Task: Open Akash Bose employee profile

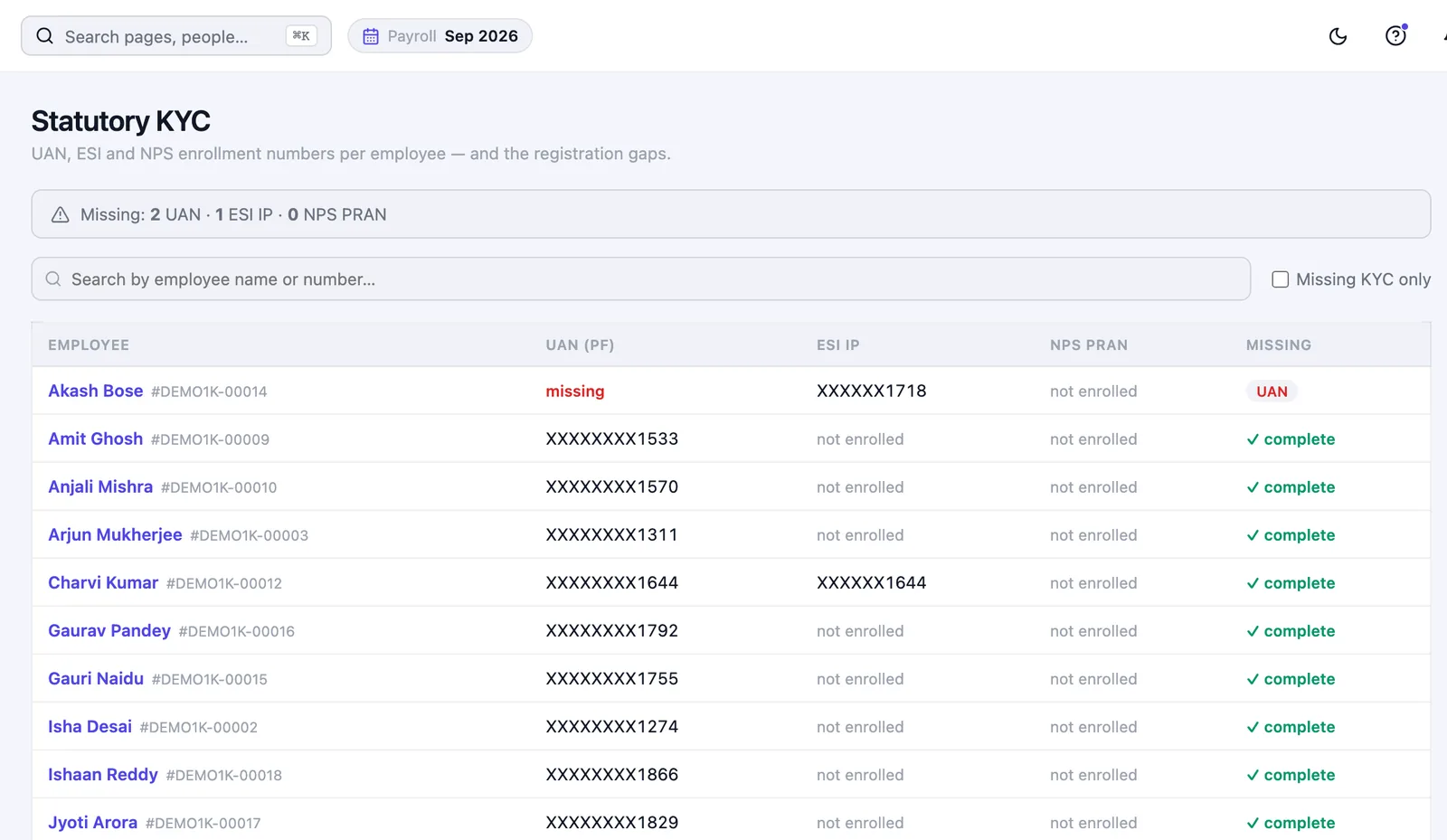Action: click(96, 391)
